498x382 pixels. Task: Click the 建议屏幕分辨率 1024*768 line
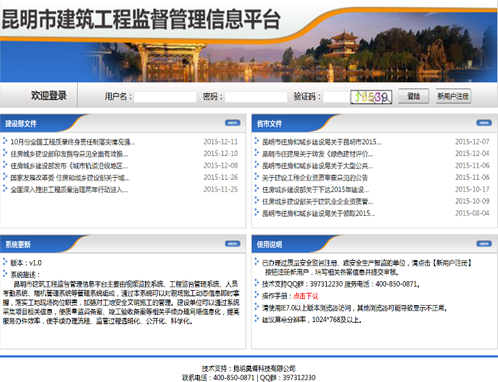point(312,320)
